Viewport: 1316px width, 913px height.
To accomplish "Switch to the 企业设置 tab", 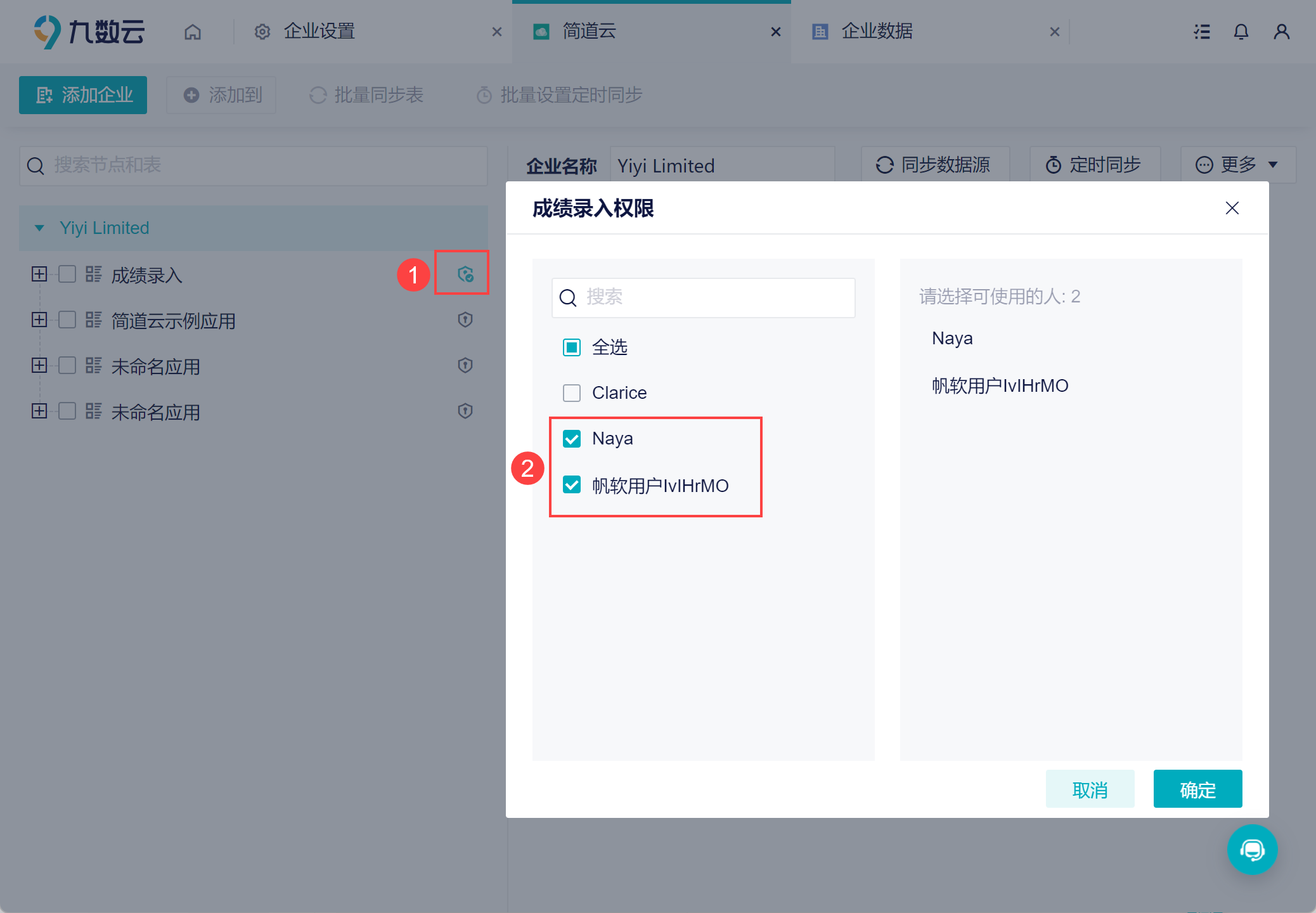I will pyautogui.click(x=319, y=31).
